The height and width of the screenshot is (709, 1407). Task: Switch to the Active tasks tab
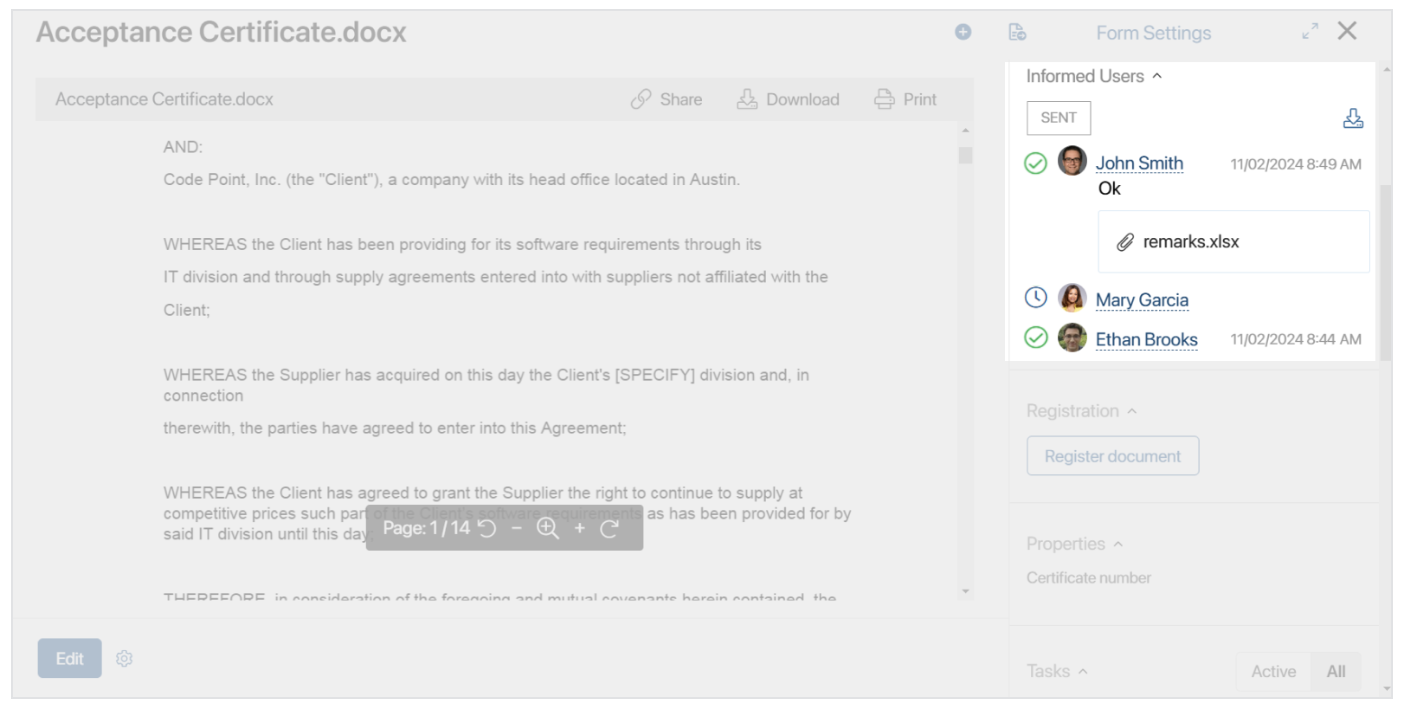[x=1273, y=671]
